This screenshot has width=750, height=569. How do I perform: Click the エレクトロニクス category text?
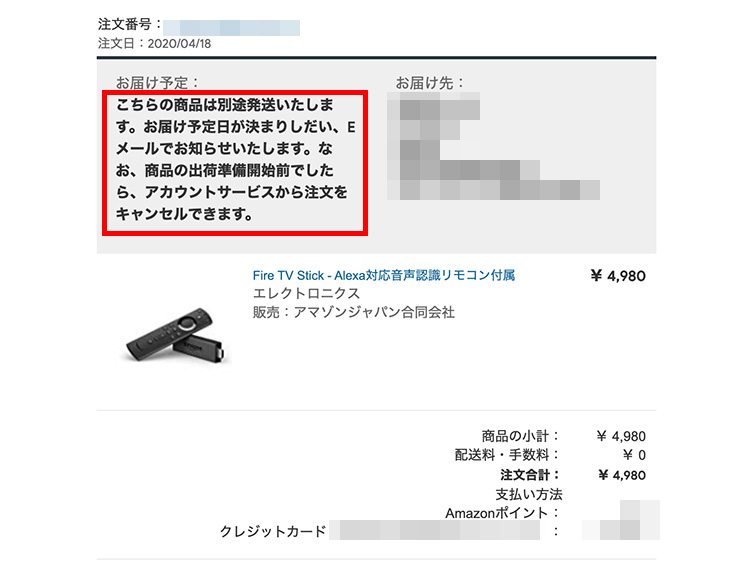coord(306,293)
